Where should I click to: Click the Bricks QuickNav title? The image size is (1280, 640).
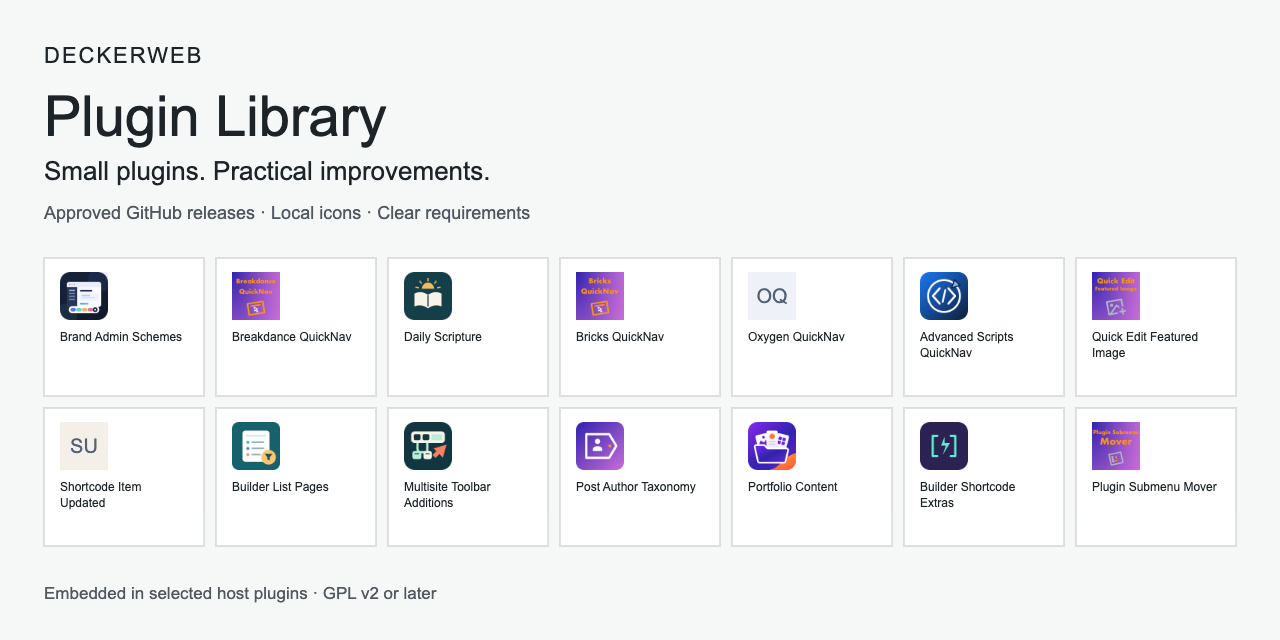pyautogui.click(x=620, y=337)
